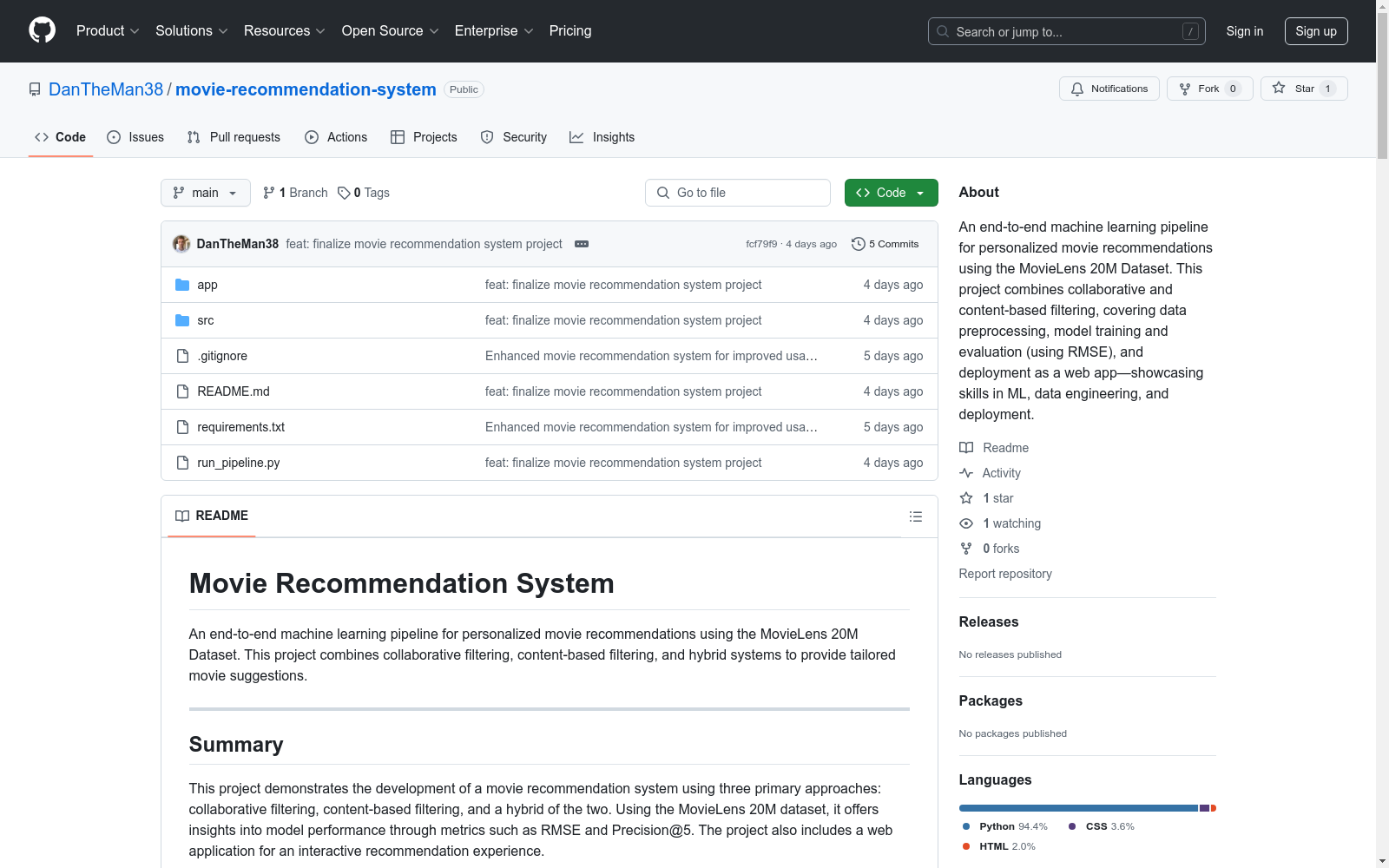Expand the Resources menu

[x=285, y=30]
